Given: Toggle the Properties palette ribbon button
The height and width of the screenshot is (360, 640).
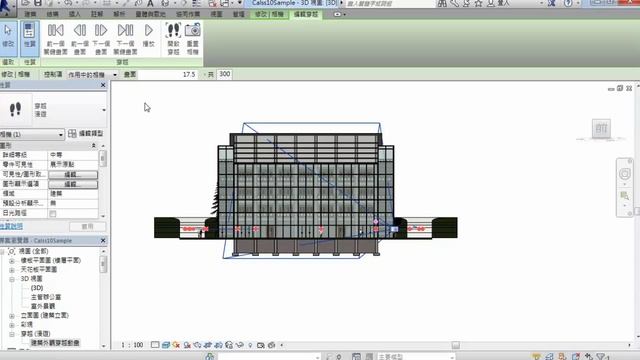Looking at the screenshot, I should coord(29,38).
